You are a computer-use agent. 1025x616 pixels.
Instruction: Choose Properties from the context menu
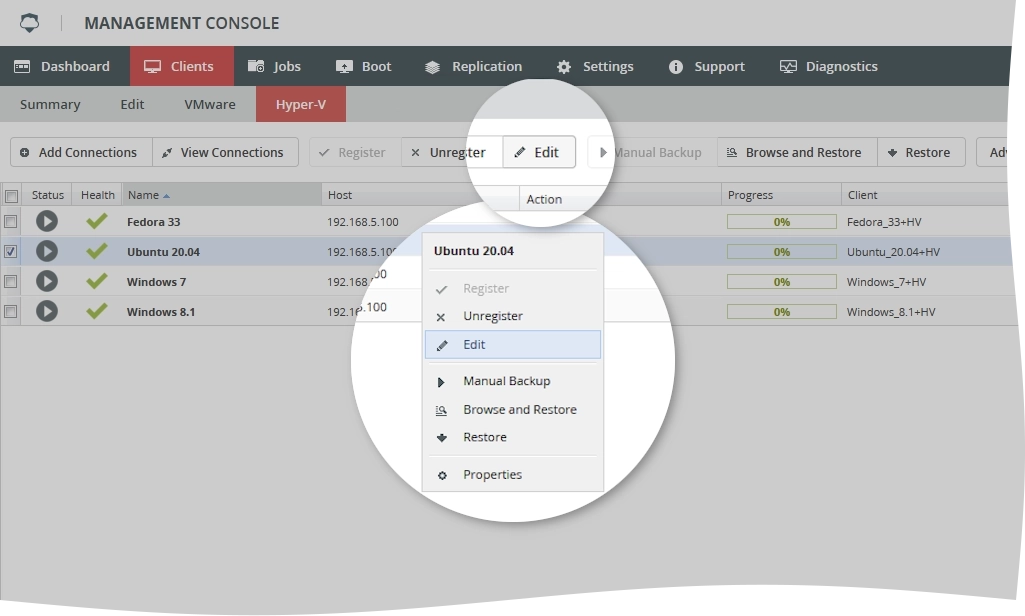(512, 475)
